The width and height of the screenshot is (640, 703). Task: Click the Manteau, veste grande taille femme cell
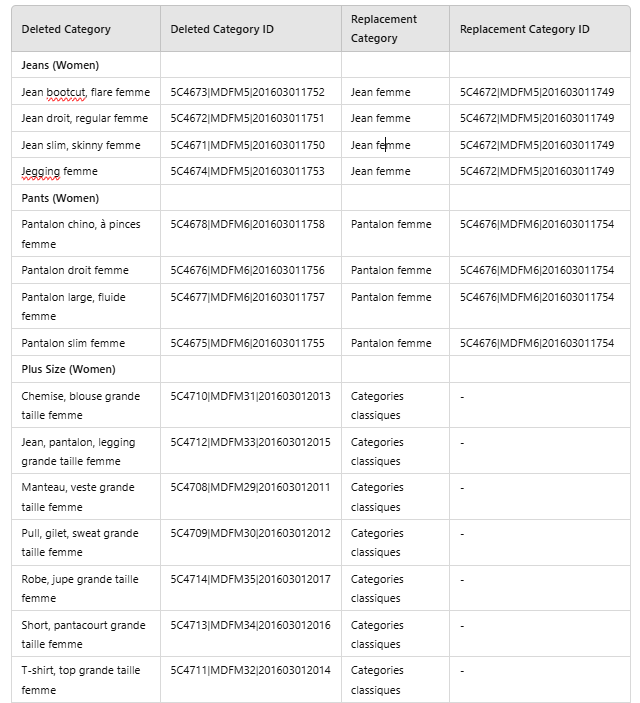click(77, 497)
